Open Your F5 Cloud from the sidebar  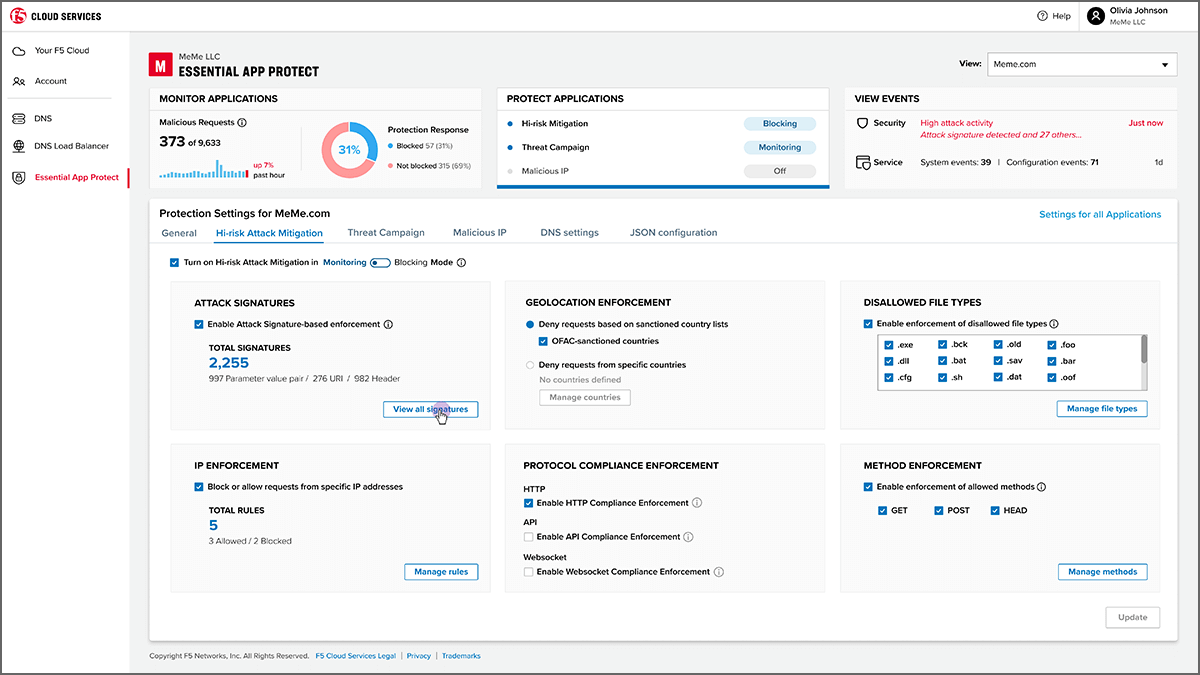click(x=63, y=50)
